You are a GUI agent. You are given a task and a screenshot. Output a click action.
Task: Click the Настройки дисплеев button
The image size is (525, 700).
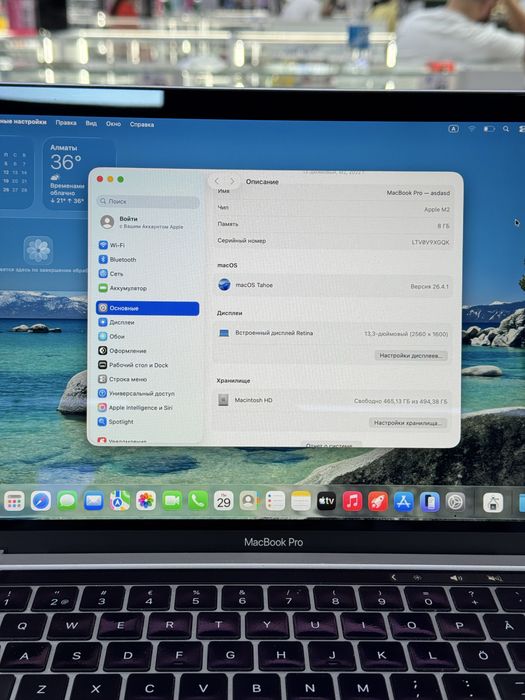tap(411, 355)
